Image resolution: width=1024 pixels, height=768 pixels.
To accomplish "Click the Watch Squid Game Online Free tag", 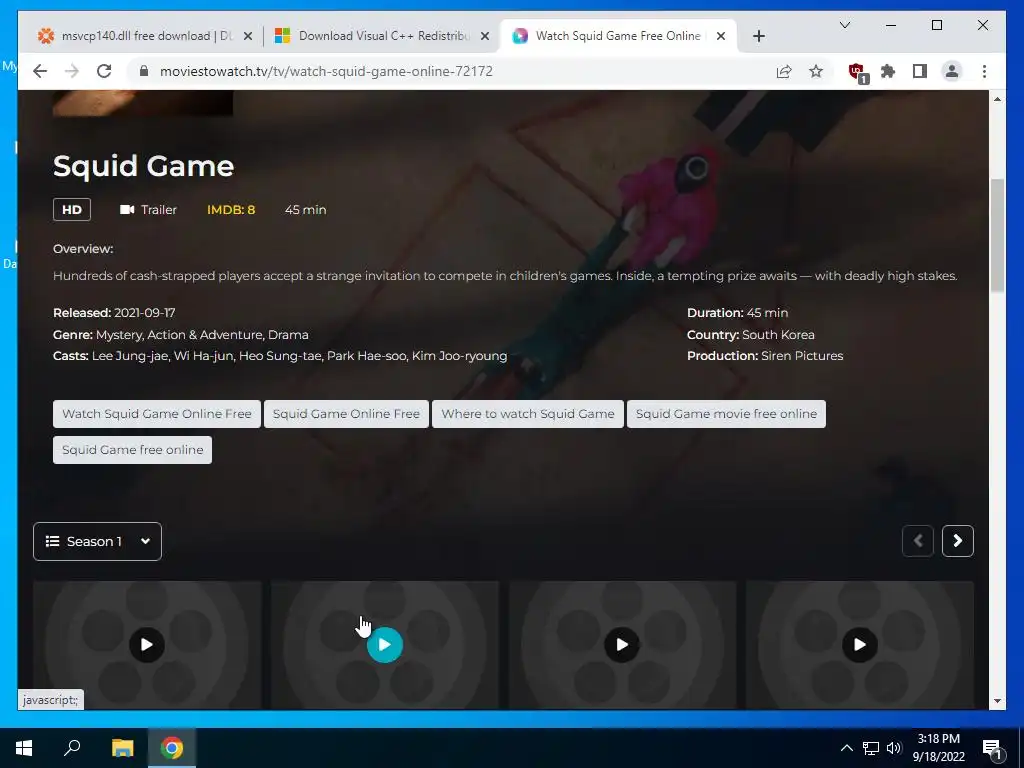I will click(157, 414).
